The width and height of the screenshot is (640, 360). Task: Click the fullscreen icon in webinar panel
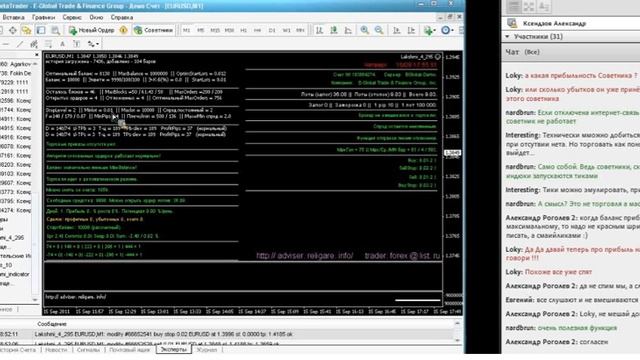(529, 6)
